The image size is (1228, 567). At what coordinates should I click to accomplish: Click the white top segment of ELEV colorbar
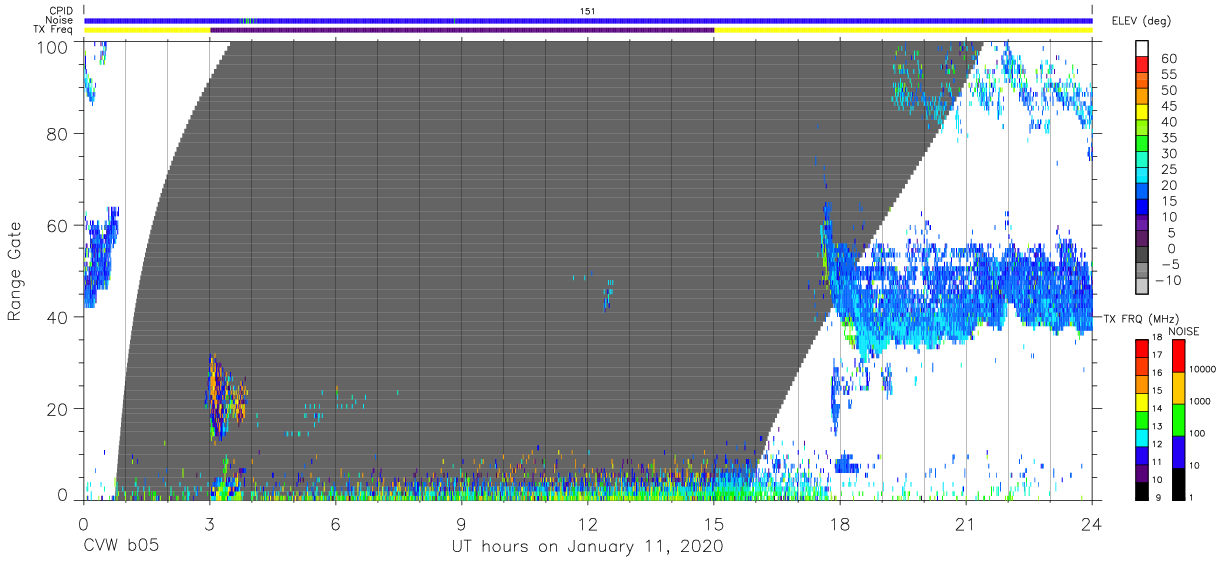point(1144,50)
